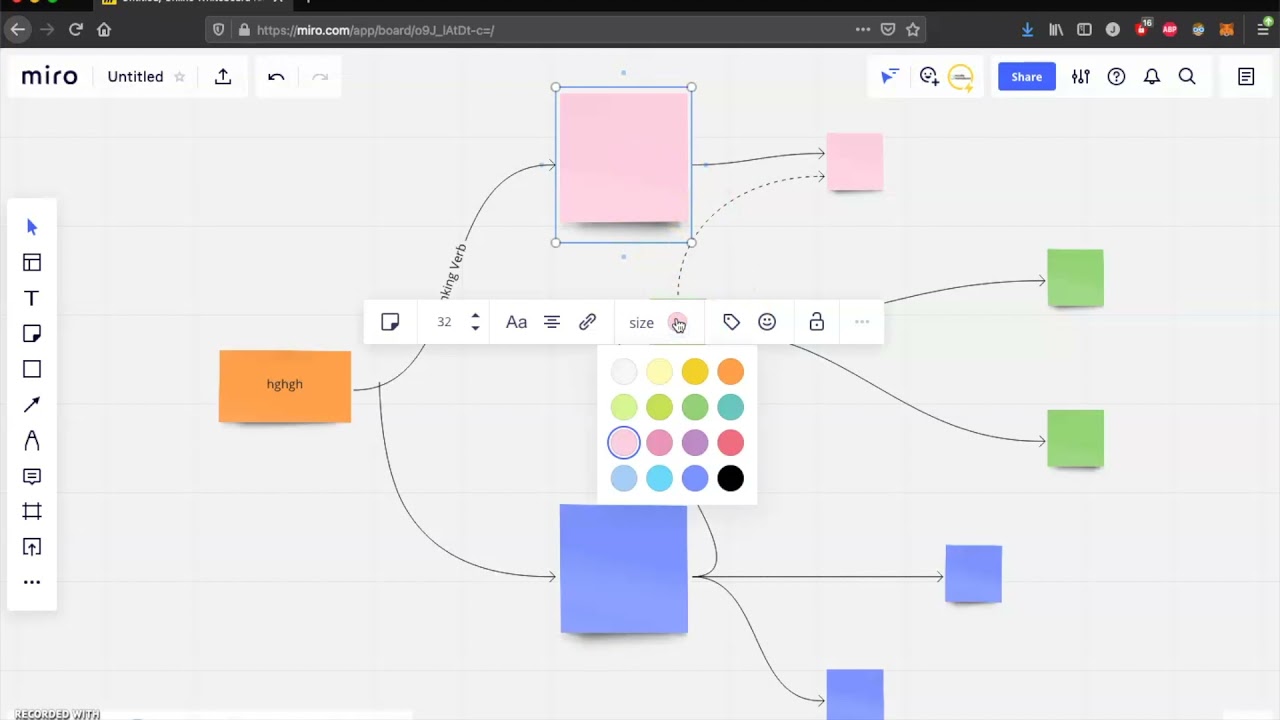
Task: Pick the orange color swatch
Action: pyautogui.click(x=730, y=372)
